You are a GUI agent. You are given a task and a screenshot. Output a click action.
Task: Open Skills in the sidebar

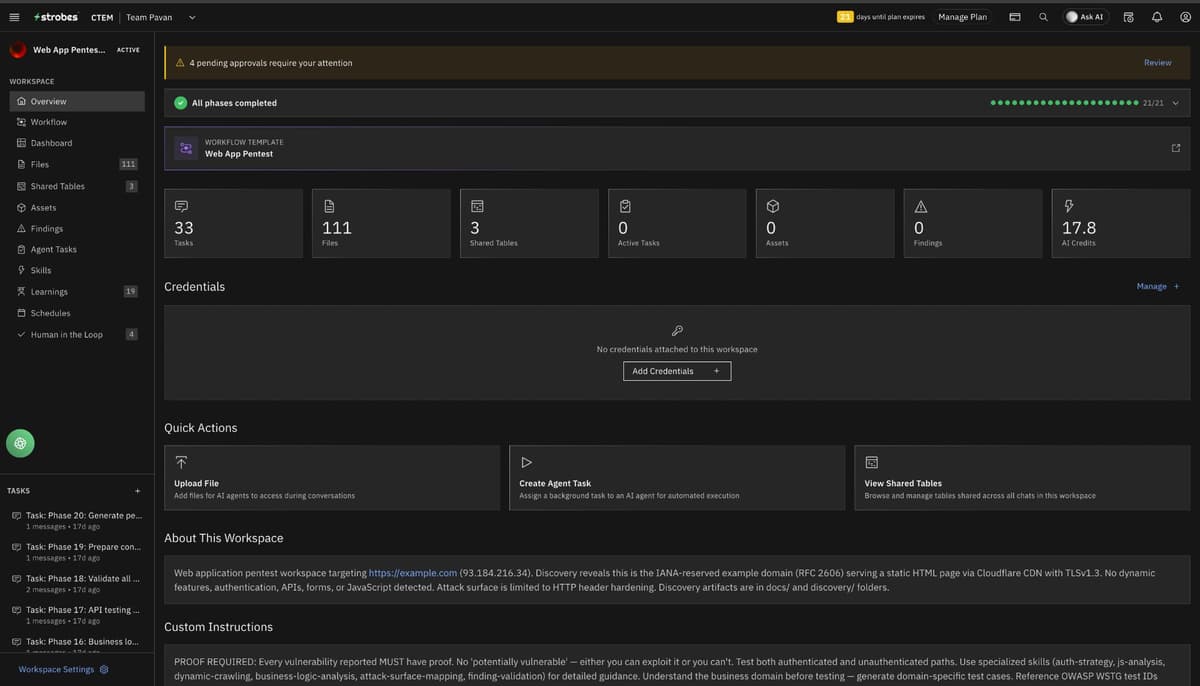point(77,270)
